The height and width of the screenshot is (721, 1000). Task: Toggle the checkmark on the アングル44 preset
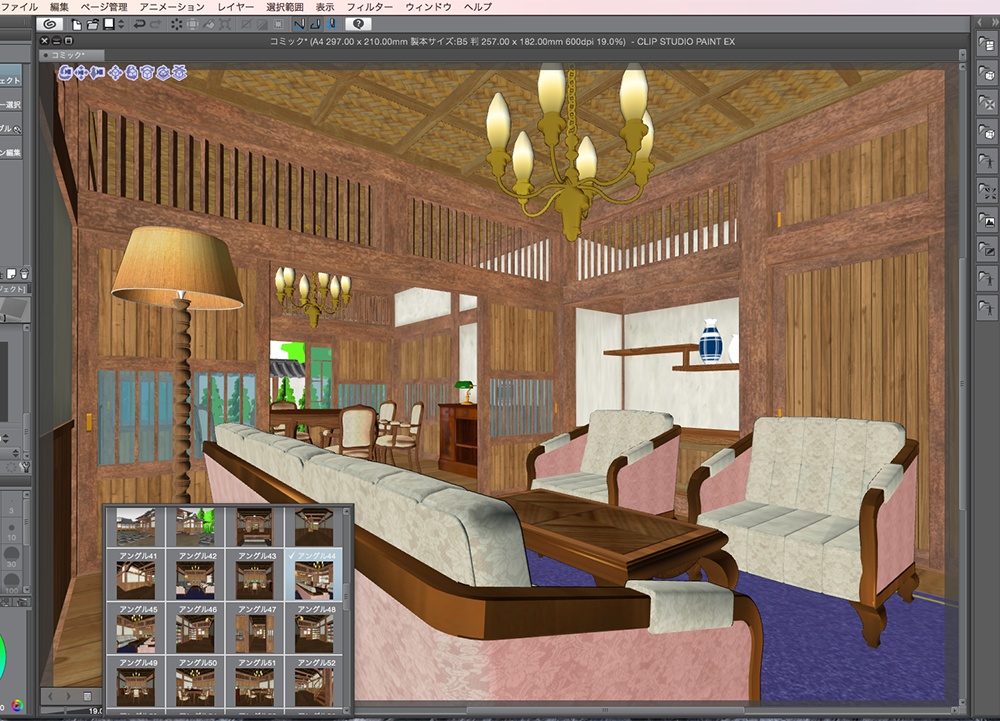tap(293, 555)
